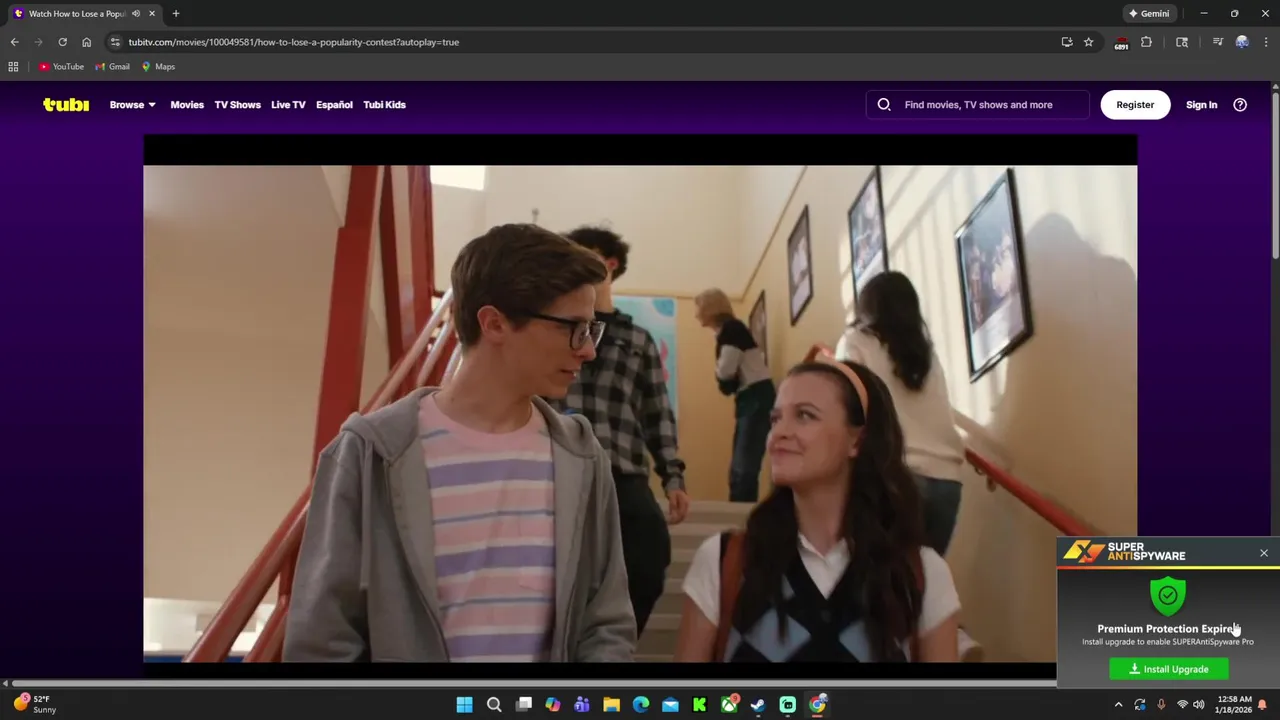Click the green shield protection icon

pyautogui.click(x=1168, y=596)
